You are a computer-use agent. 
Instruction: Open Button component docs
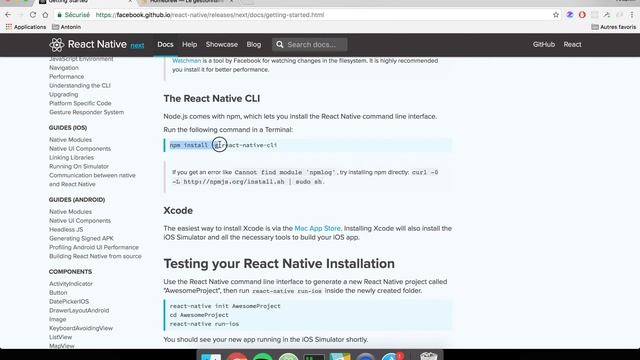tap(58, 293)
